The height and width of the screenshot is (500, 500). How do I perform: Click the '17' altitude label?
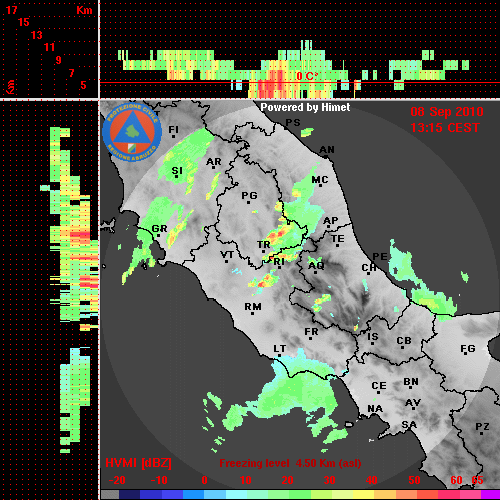(12, 10)
